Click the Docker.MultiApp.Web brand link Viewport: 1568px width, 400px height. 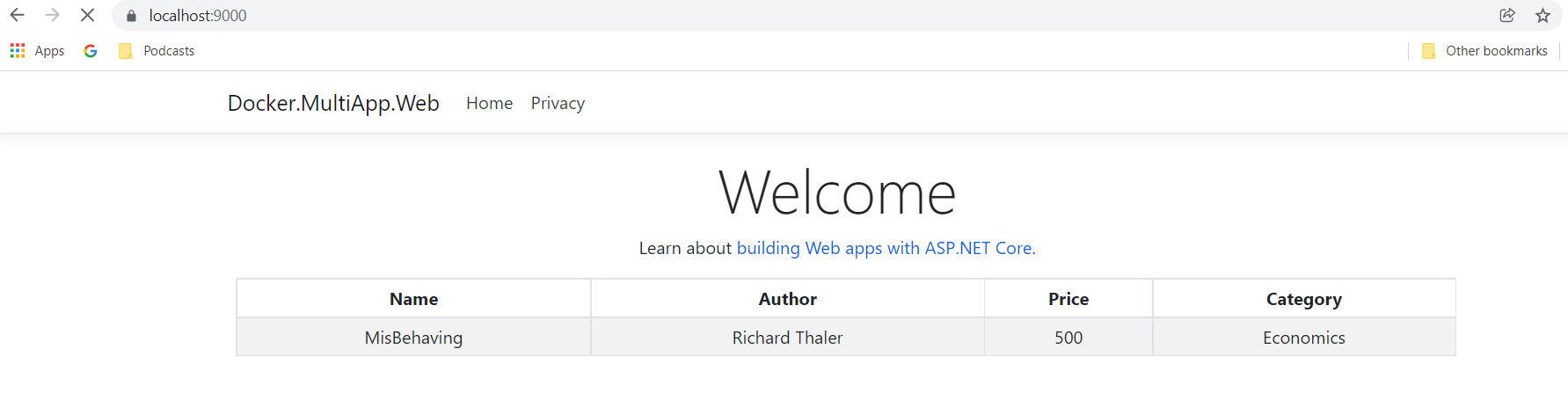333,103
